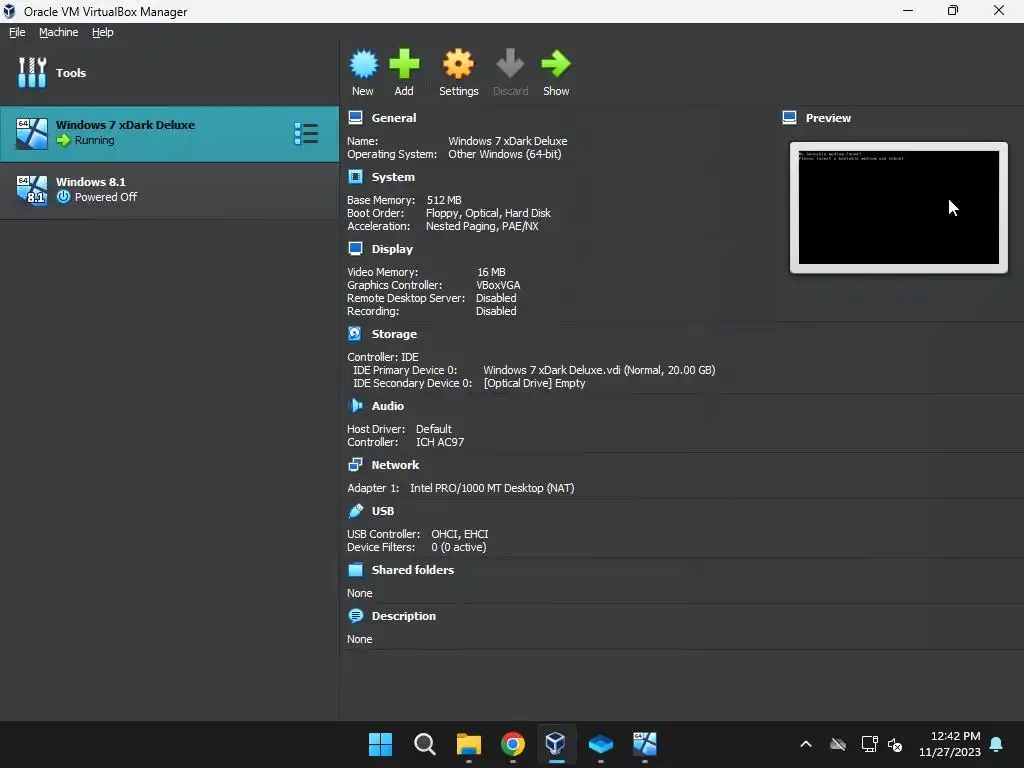Click the System section chip icon

click(x=355, y=176)
